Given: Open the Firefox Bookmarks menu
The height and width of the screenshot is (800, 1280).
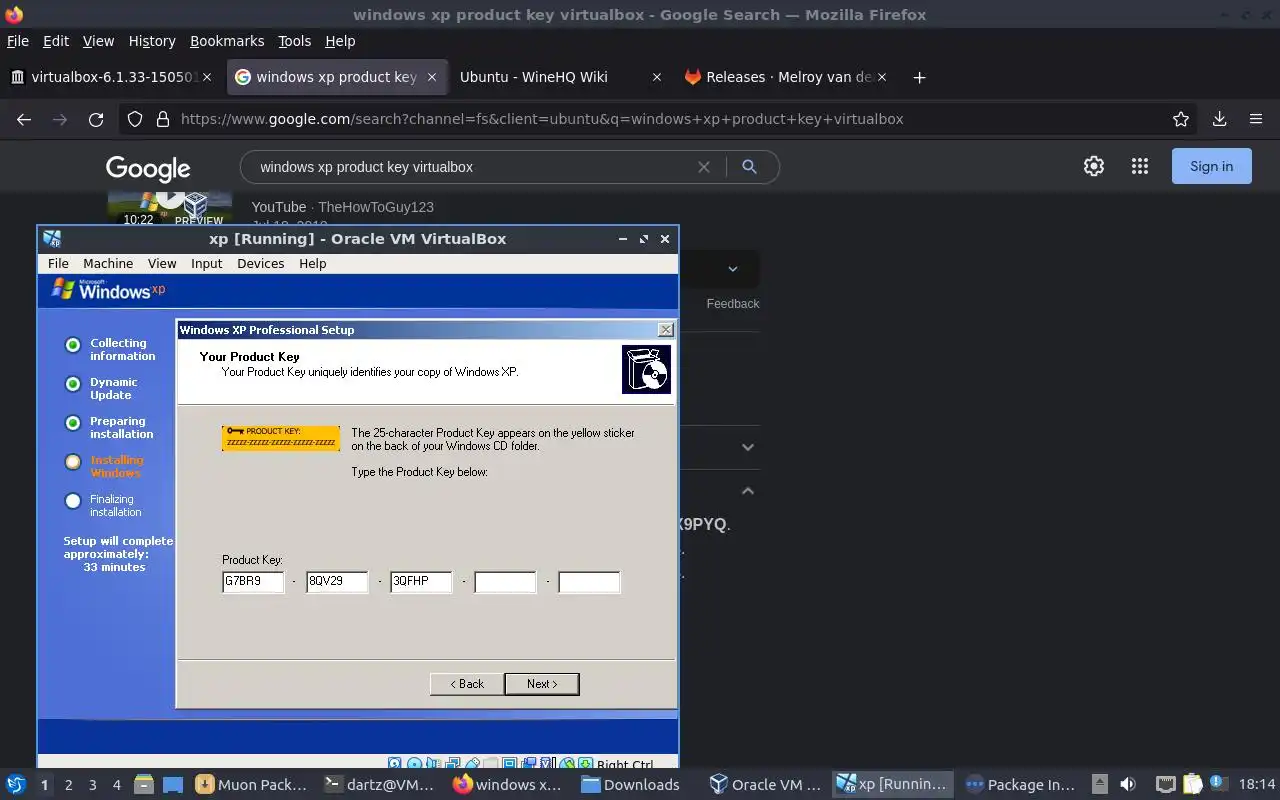Looking at the screenshot, I should pyautogui.click(x=227, y=41).
